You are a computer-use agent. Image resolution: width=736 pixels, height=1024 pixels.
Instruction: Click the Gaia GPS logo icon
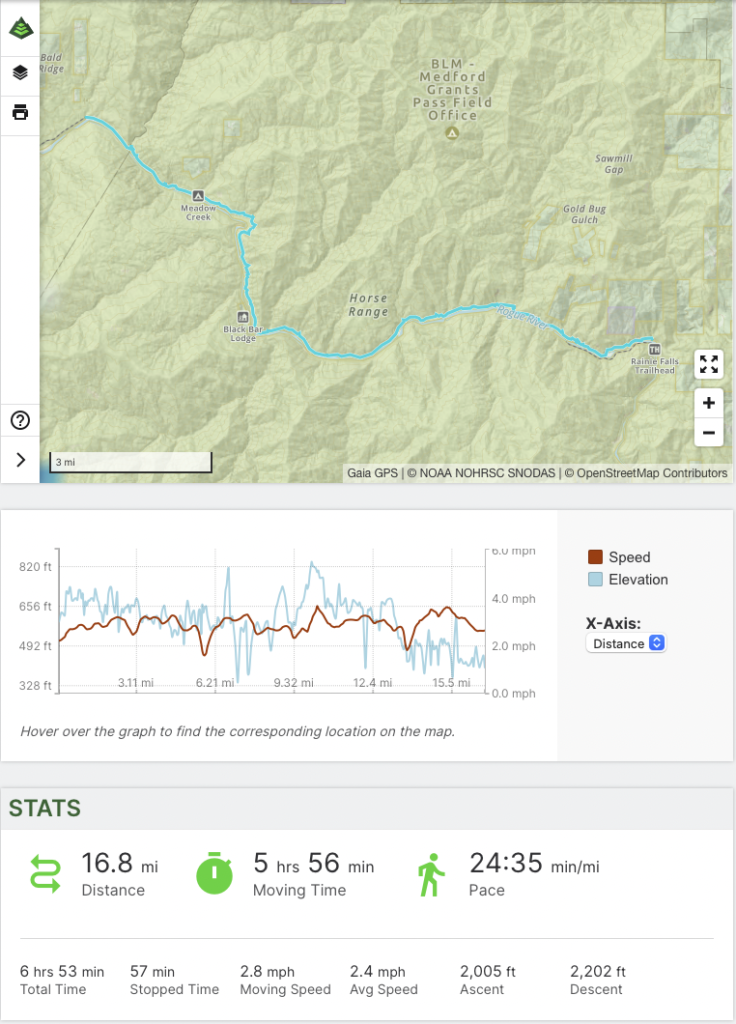pos(20,29)
